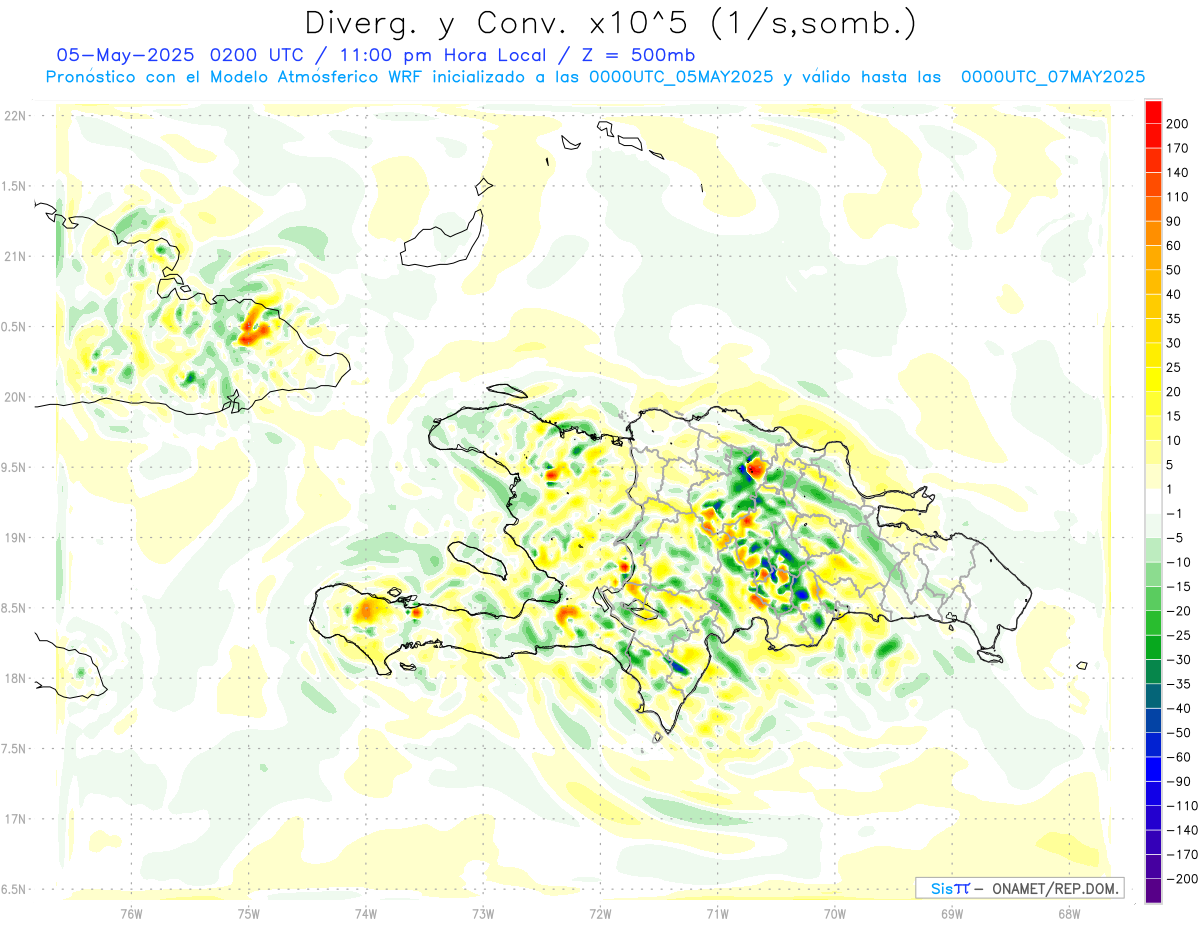Click the '71W' longitude label

click(717, 913)
